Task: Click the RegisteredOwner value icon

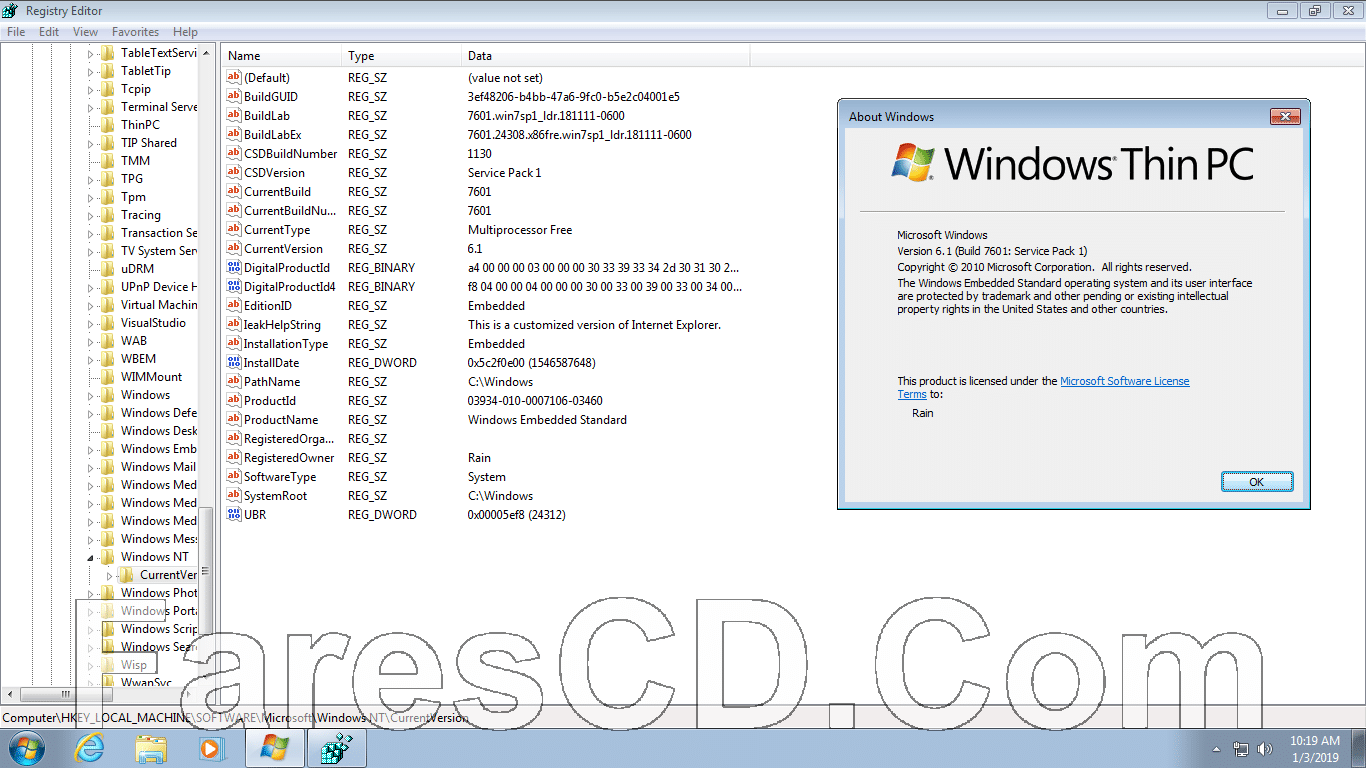Action: click(x=234, y=458)
